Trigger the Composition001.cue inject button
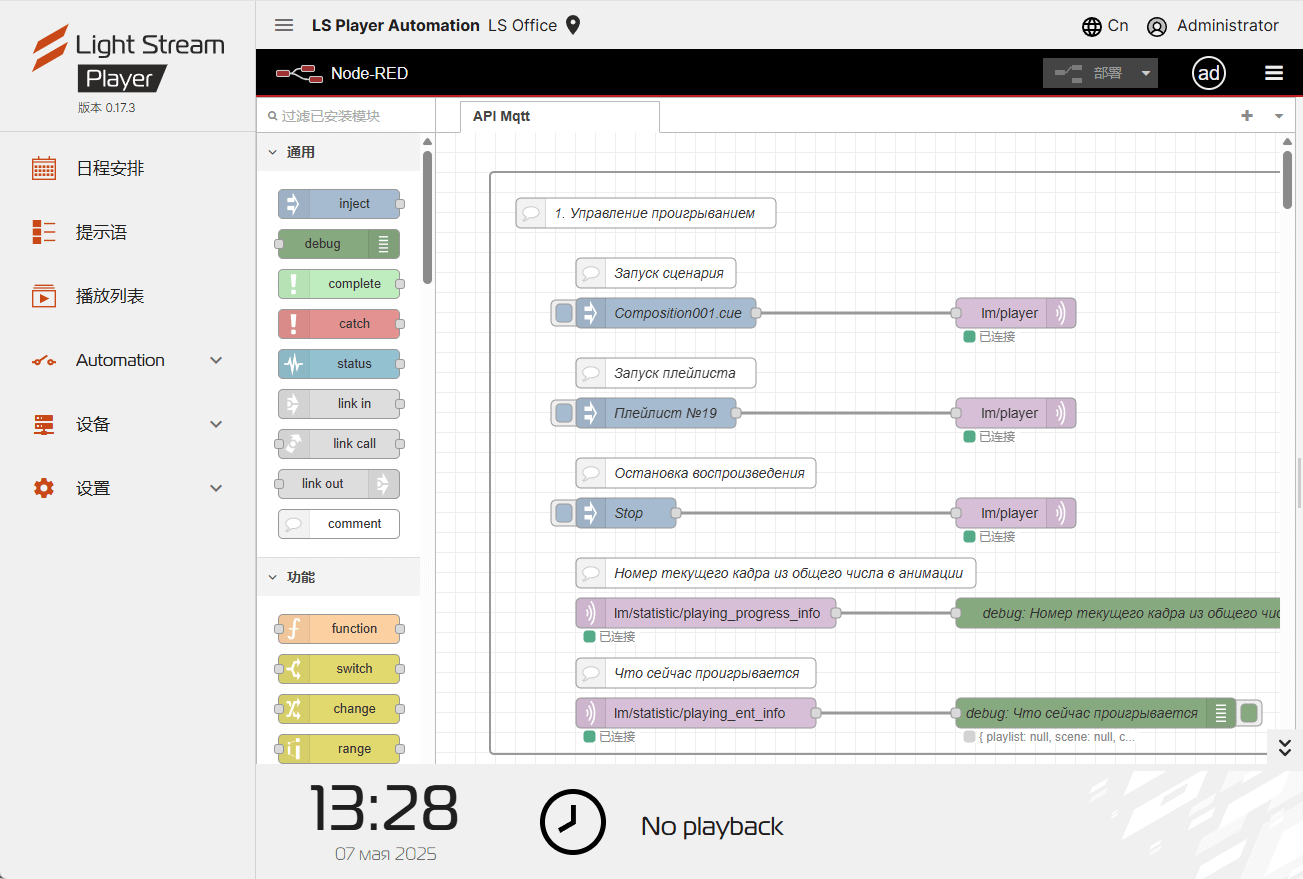Image resolution: width=1303 pixels, height=879 pixels. pos(564,313)
